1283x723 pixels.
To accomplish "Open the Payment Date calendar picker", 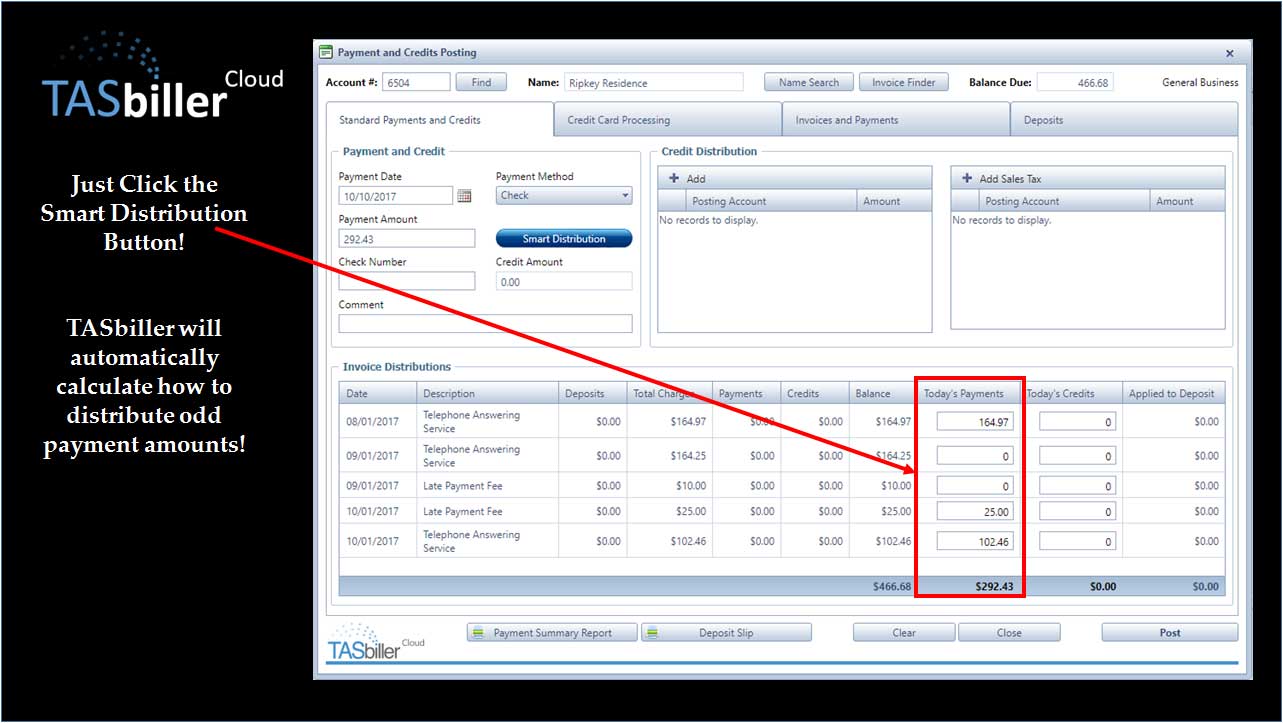I will tap(464, 196).
